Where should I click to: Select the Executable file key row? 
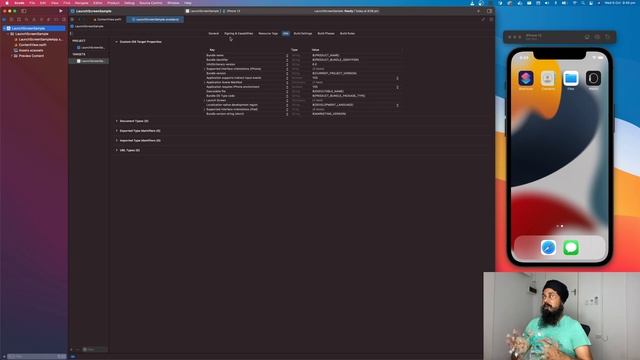click(x=216, y=91)
